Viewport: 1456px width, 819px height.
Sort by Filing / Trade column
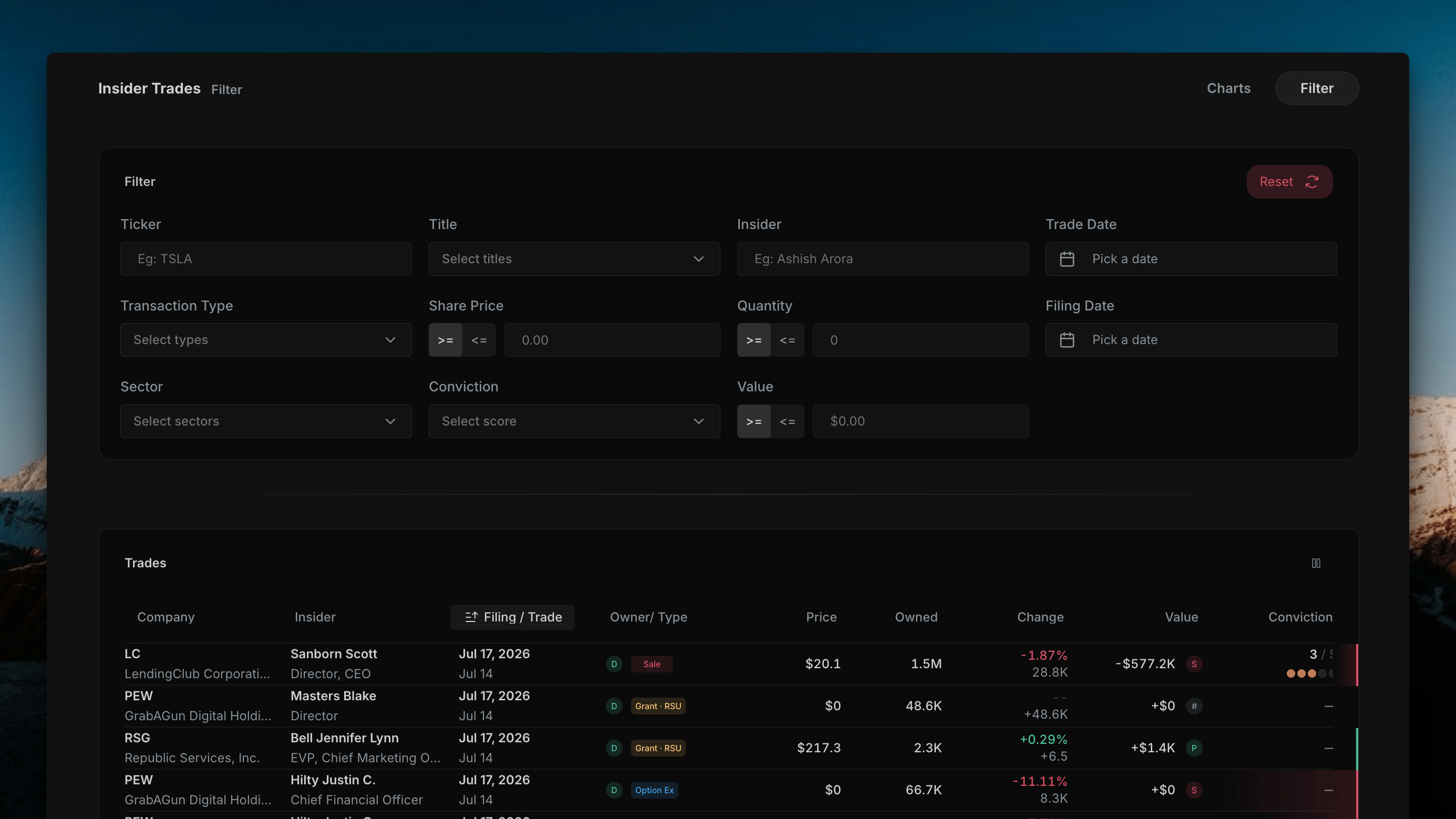512,617
